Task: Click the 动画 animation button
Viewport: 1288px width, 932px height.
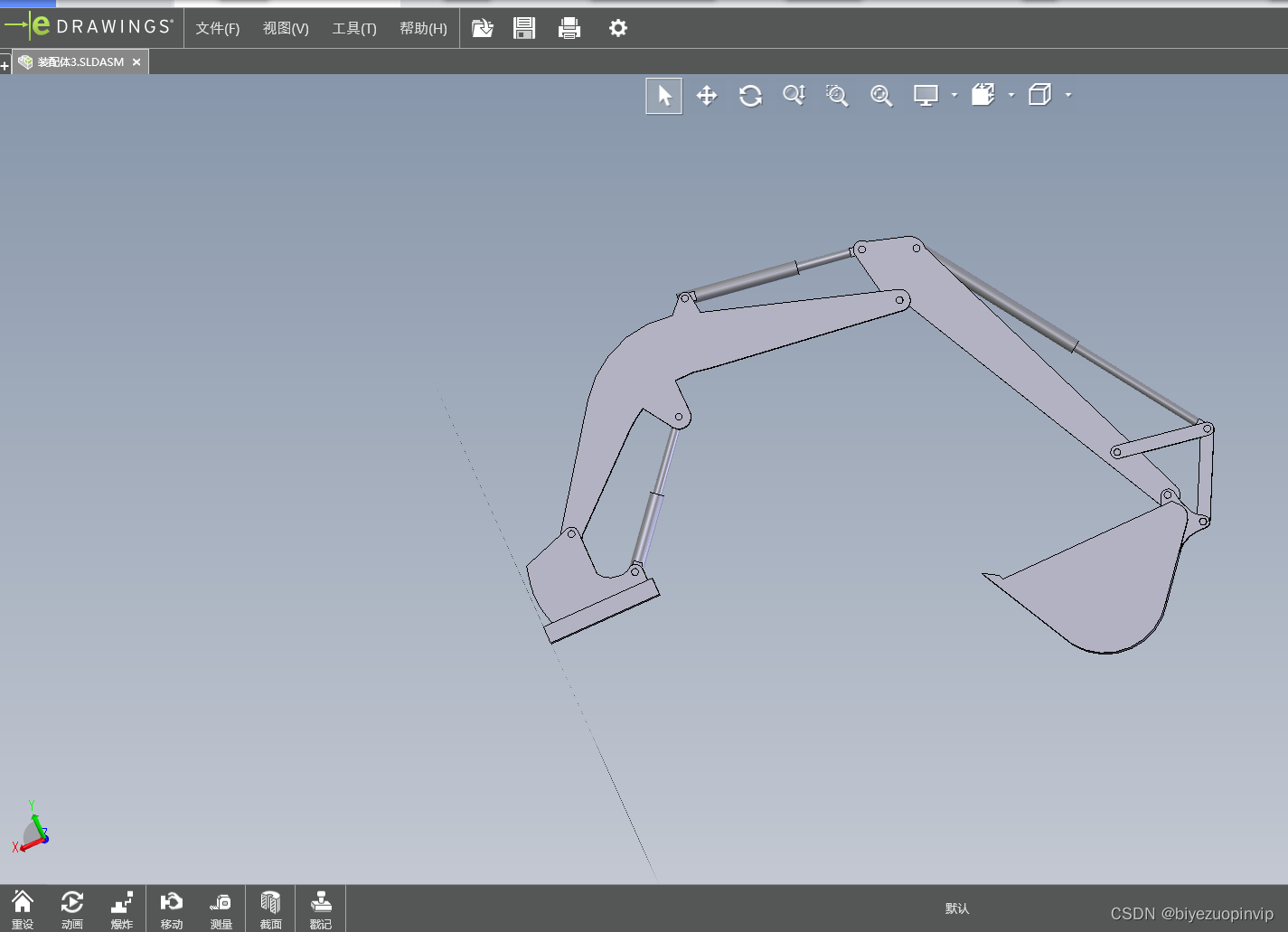Action: [72, 909]
